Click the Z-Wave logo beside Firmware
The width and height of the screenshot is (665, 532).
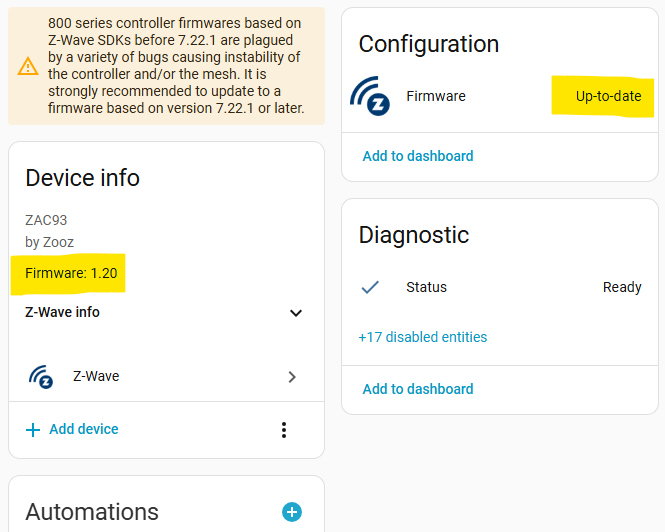coord(369,96)
